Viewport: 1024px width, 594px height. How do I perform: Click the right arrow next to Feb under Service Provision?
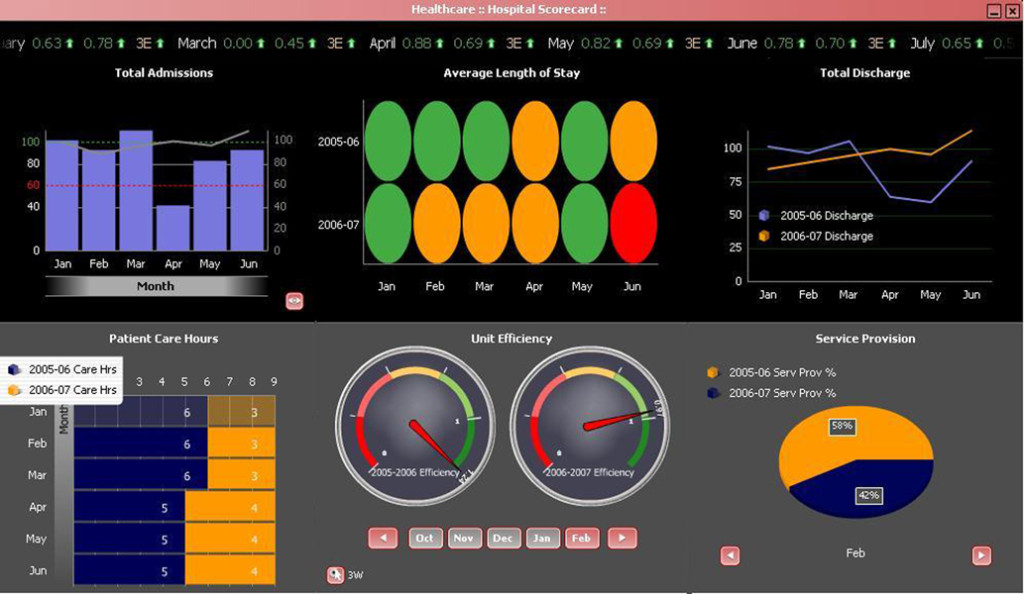(x=981, y=555)
